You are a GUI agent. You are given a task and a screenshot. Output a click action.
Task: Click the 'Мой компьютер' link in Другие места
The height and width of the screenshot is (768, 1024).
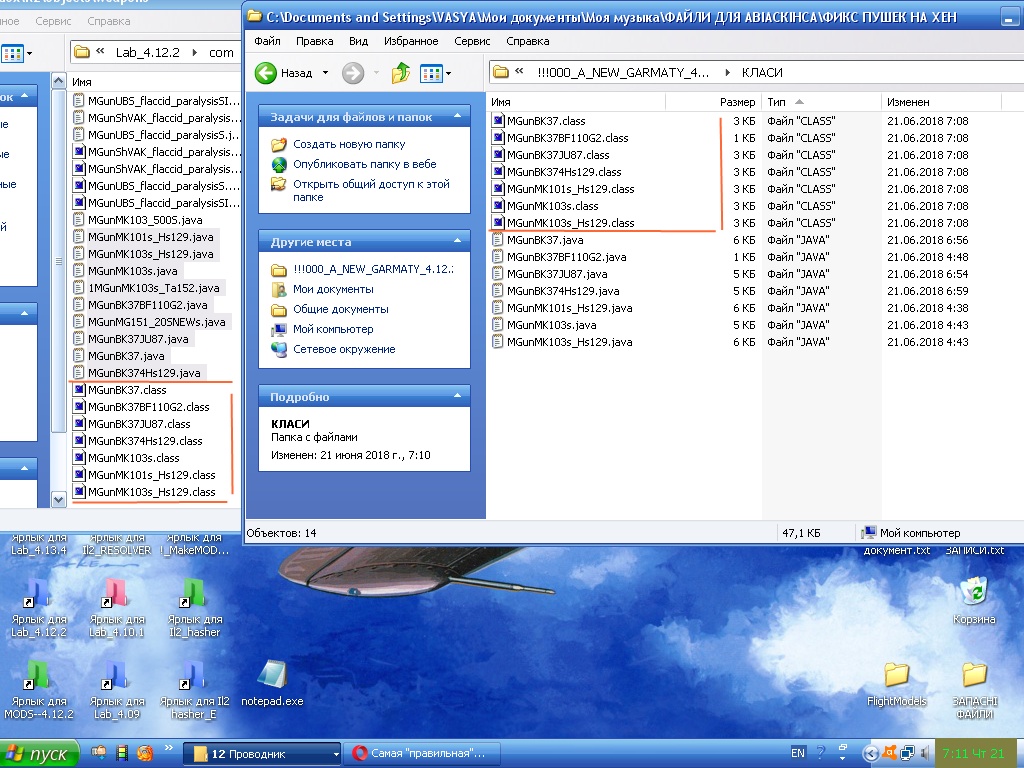tap(333, 329)
